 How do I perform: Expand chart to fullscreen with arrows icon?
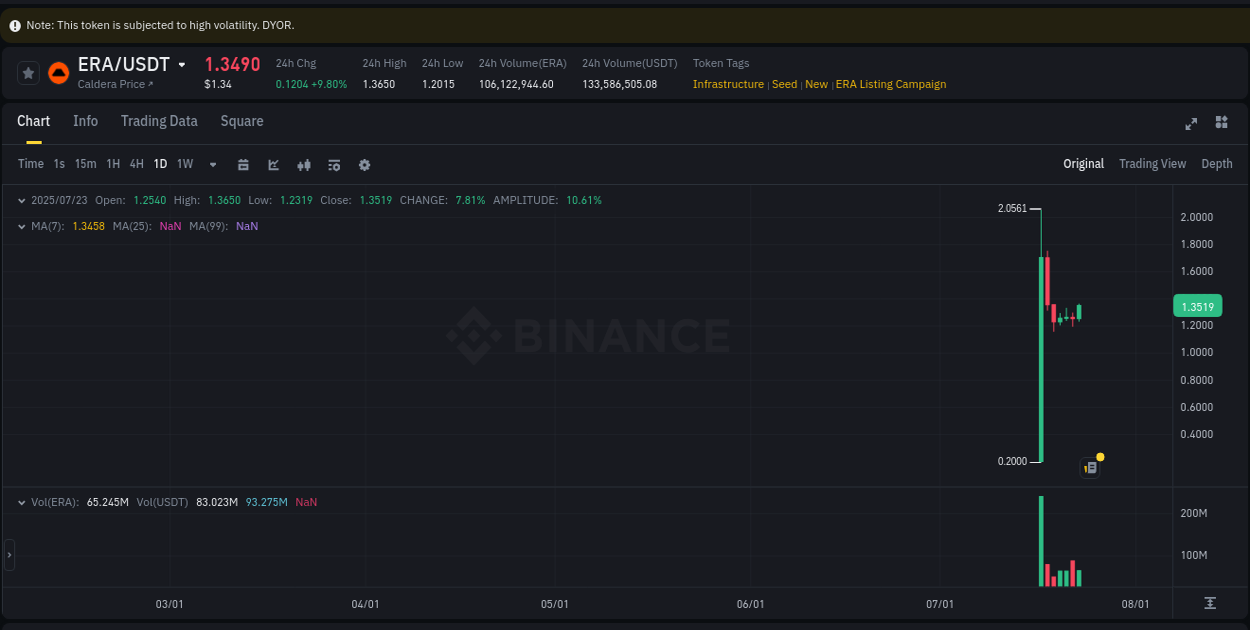pyautogui.click(x=1190, y=123)
